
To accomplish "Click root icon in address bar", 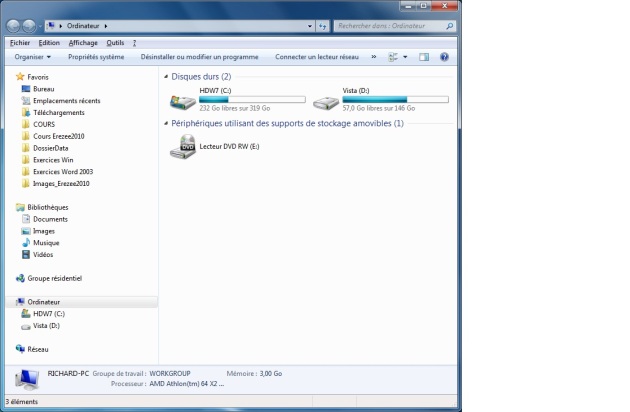I will click(51, 26).
